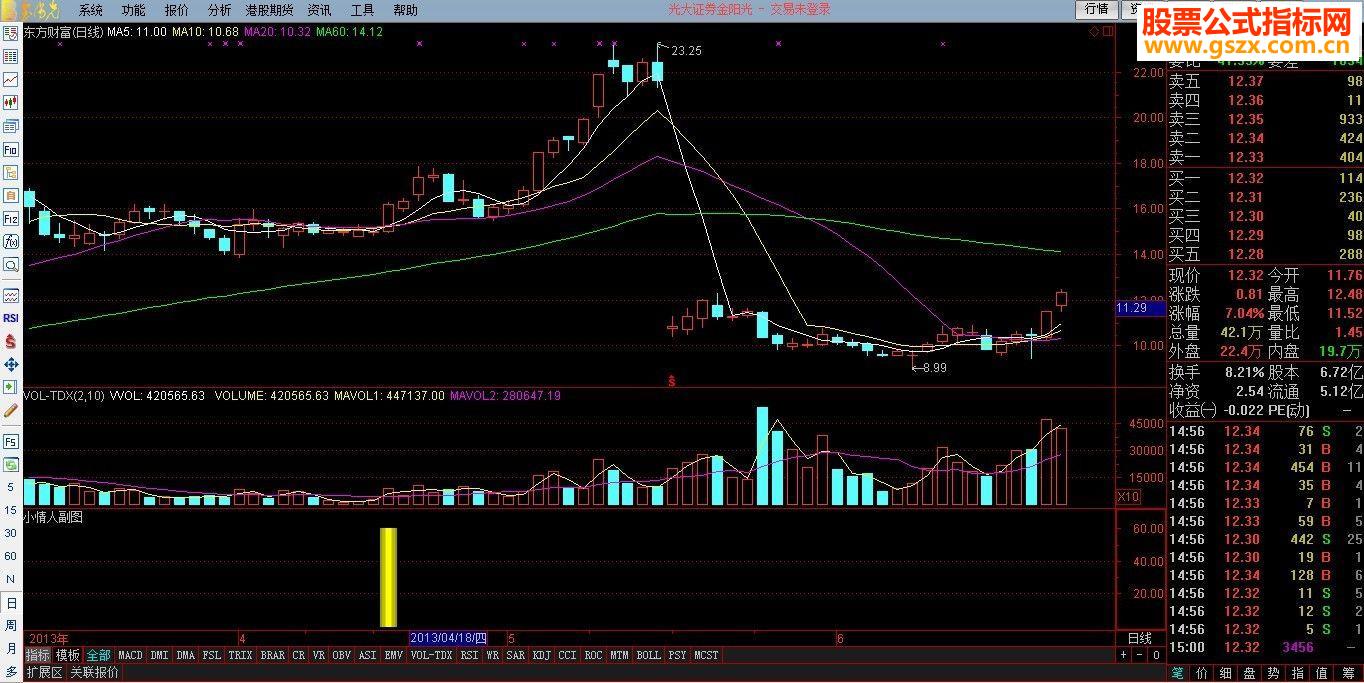Select the 60-minute period in sidebar
This screenshot has width=1364, height=683.
11,556
